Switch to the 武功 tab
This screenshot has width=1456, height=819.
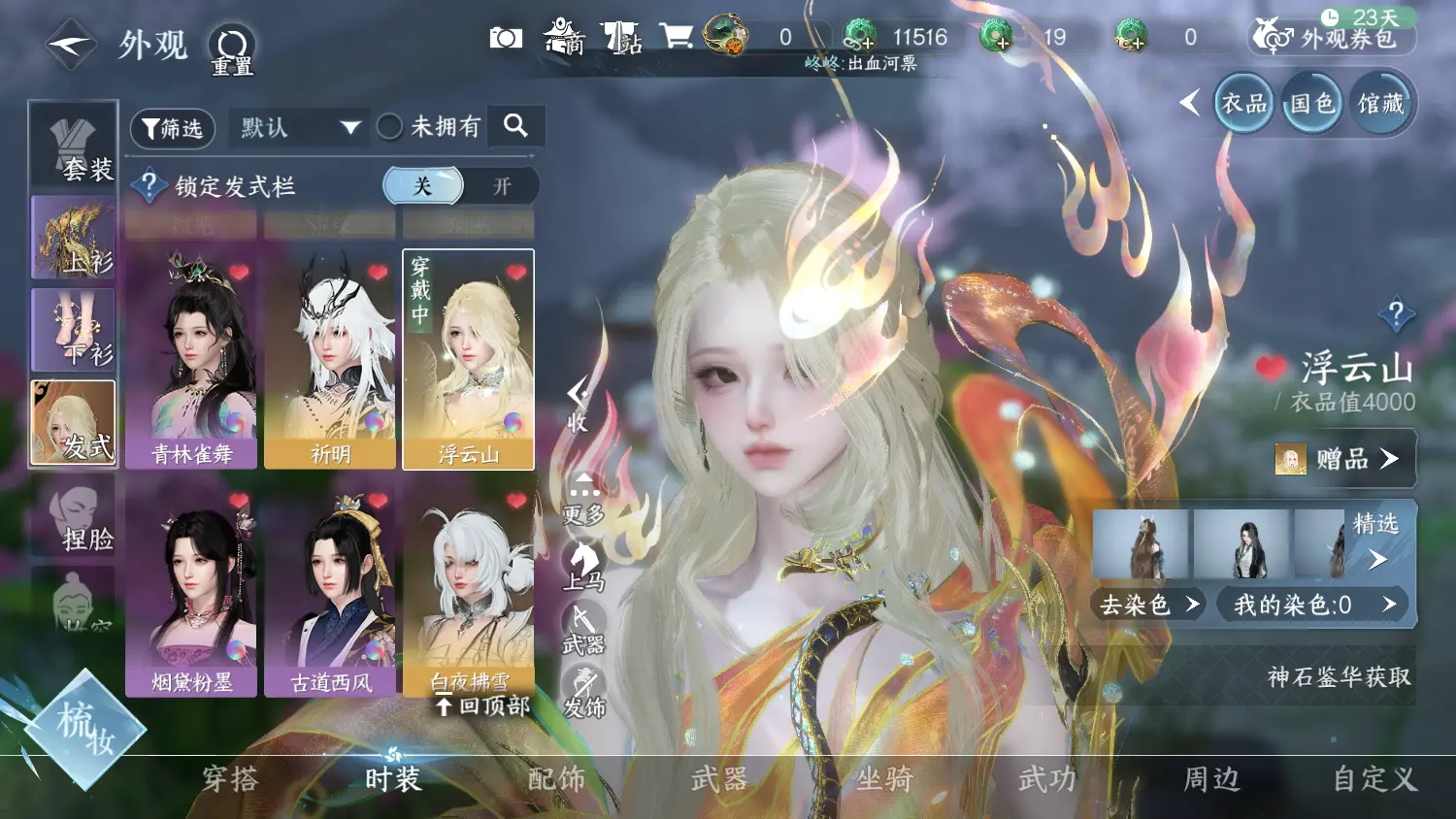(1047, 779)
